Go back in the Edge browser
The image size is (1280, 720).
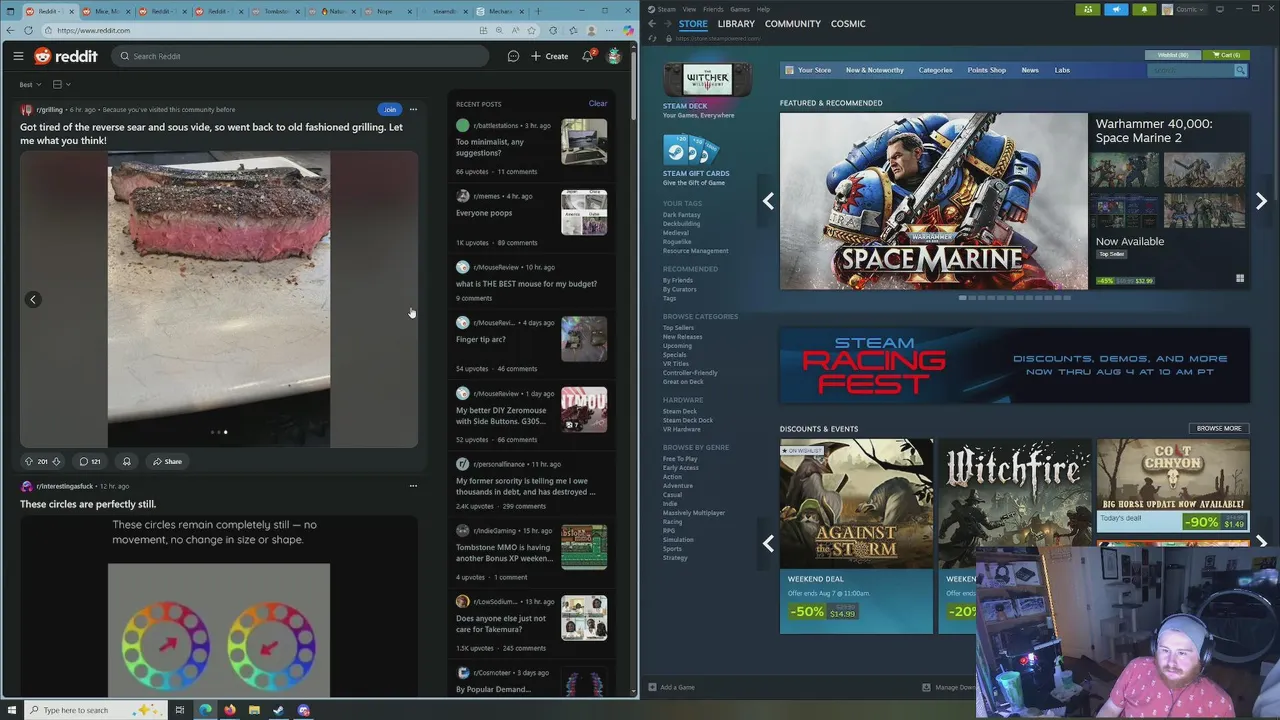pos(10,30)
